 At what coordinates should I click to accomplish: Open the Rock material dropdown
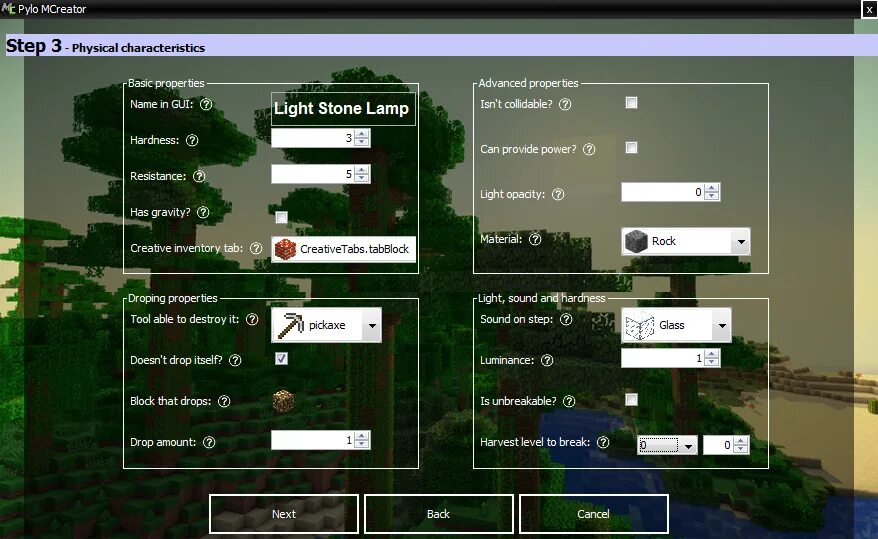tap(685, 241)
